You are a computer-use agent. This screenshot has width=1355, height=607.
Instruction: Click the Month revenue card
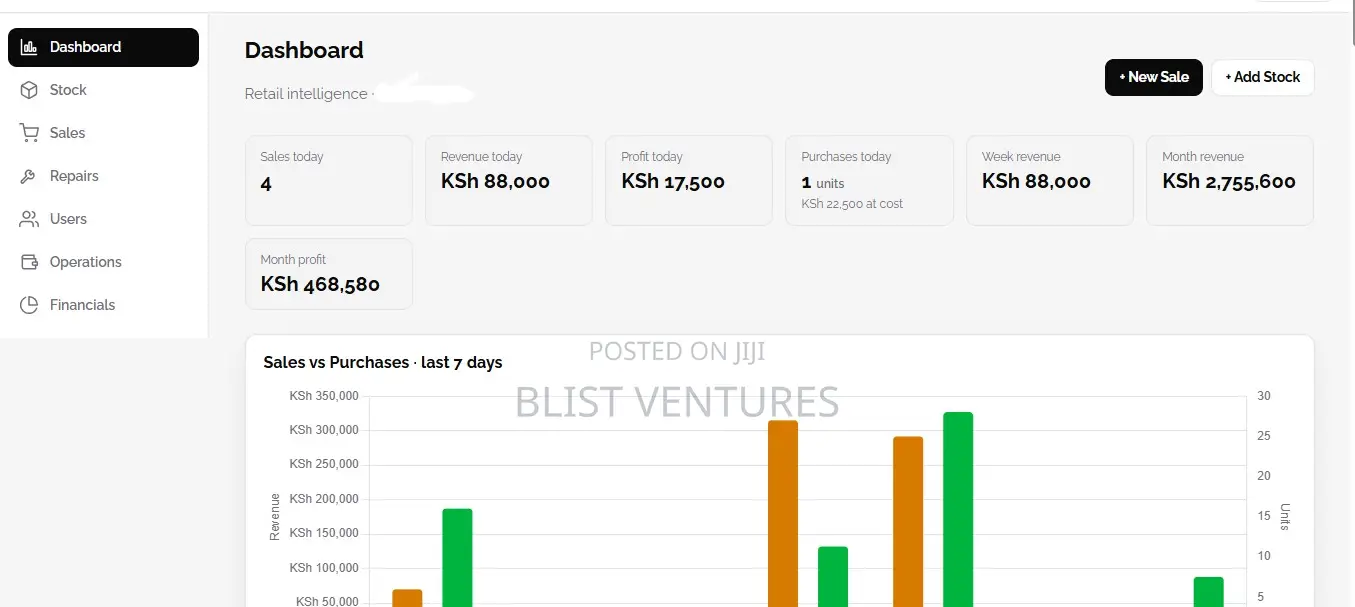1230,181
